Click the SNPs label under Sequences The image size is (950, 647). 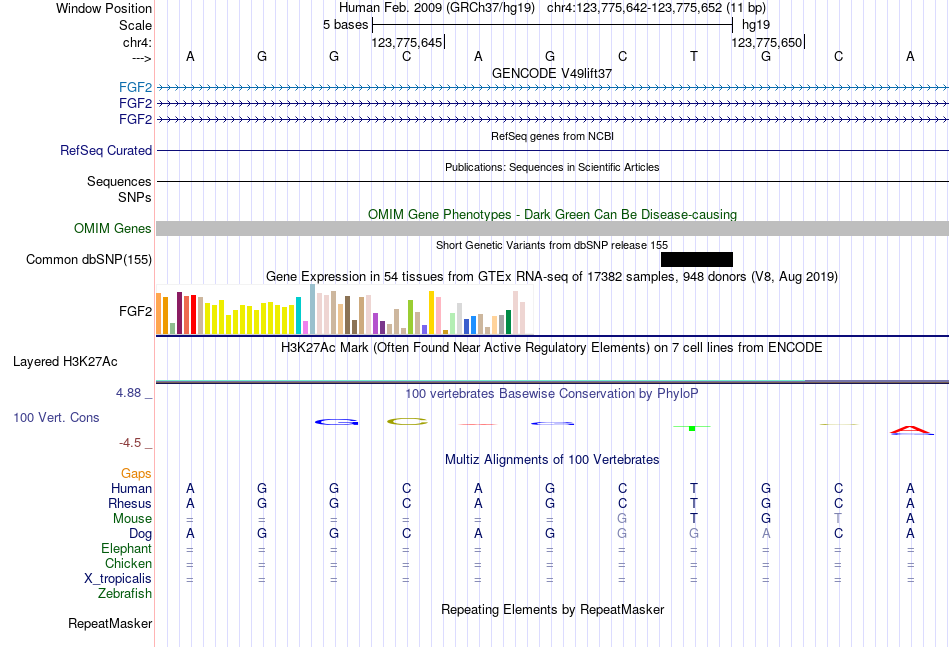click(x=135, y=197)
